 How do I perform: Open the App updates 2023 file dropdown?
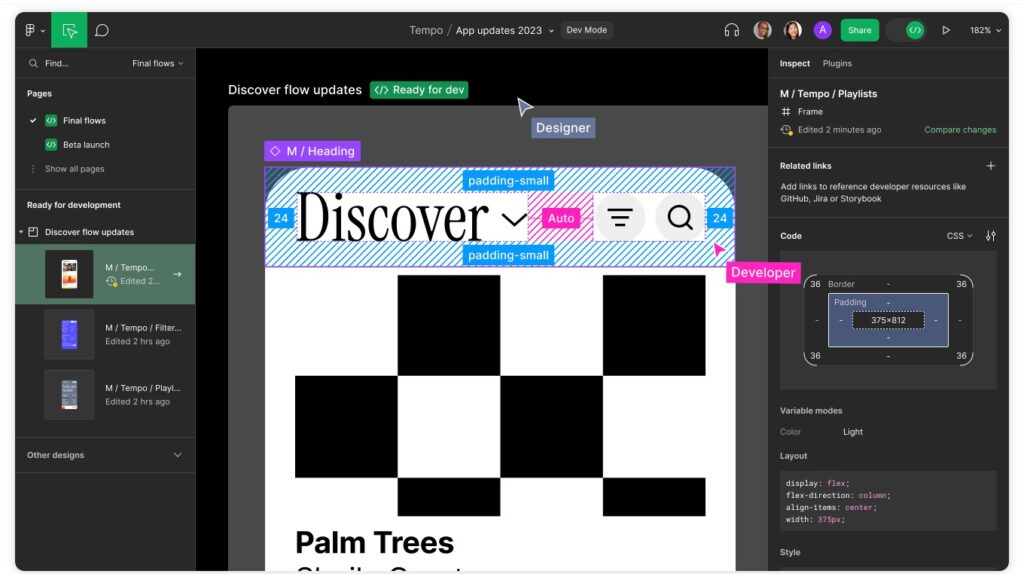(551, 31)
